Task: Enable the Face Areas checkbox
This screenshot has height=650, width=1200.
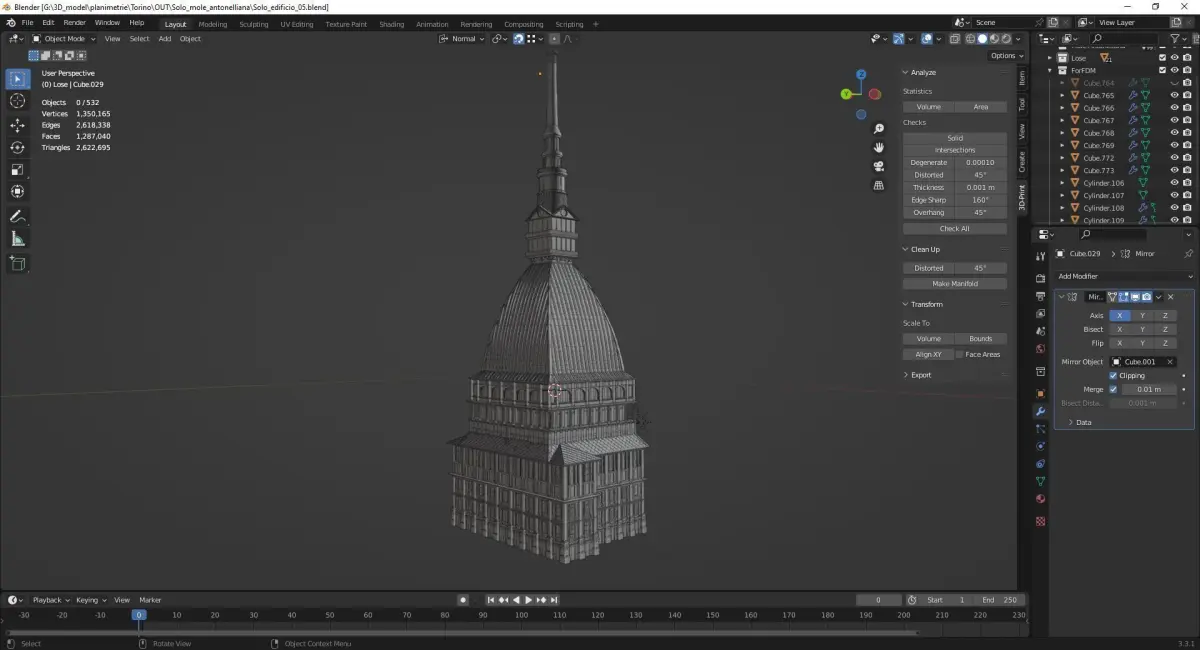Action: 960,354
